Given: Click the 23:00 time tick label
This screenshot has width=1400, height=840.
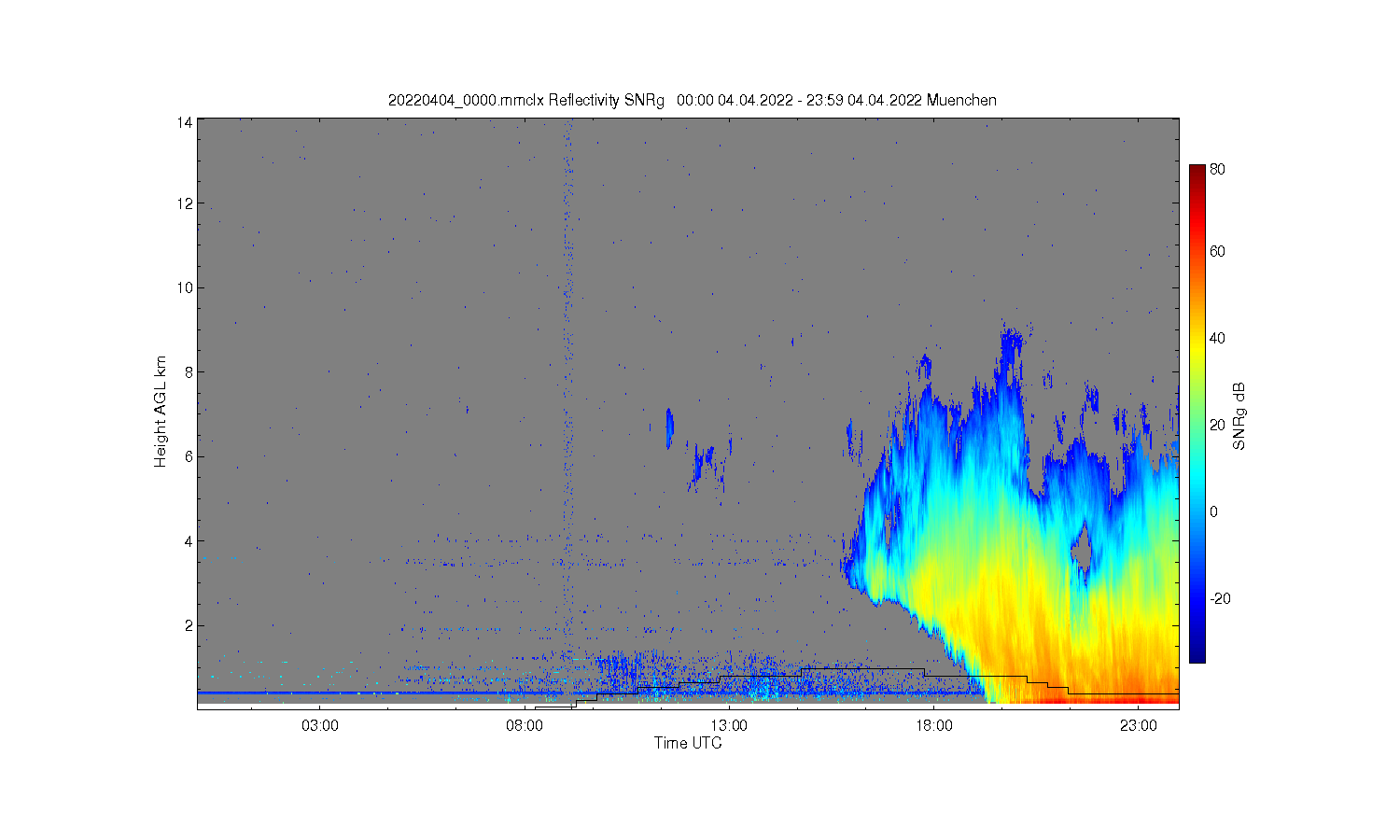Looking at the screenshot, I should [x=1138, y=726].
